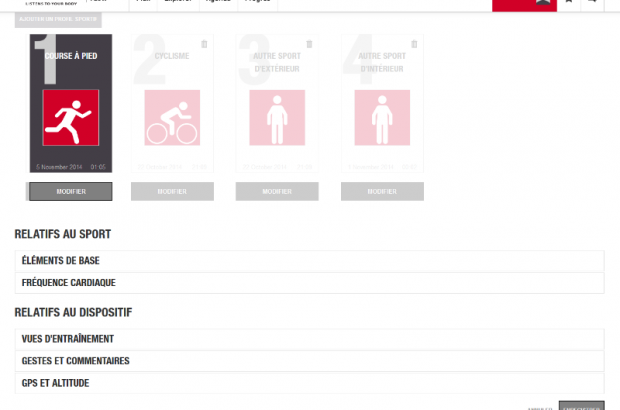Click Modifier under Autre sport d'extérieur
This screenshot has width=620, height=410.
(277, 191)
